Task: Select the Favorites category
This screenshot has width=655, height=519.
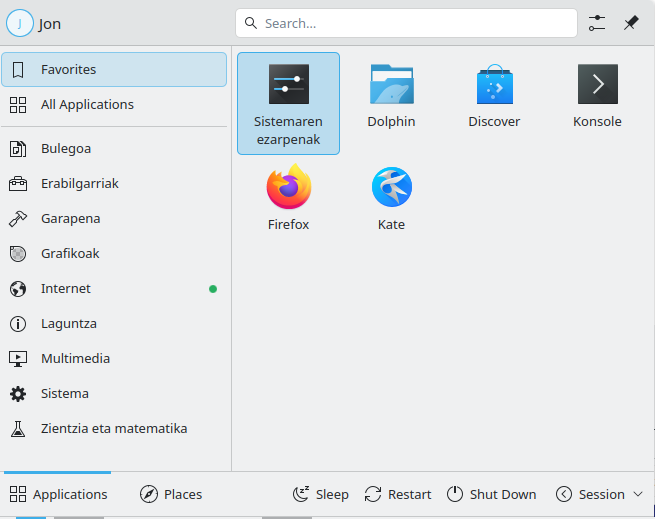Action: 114,70
